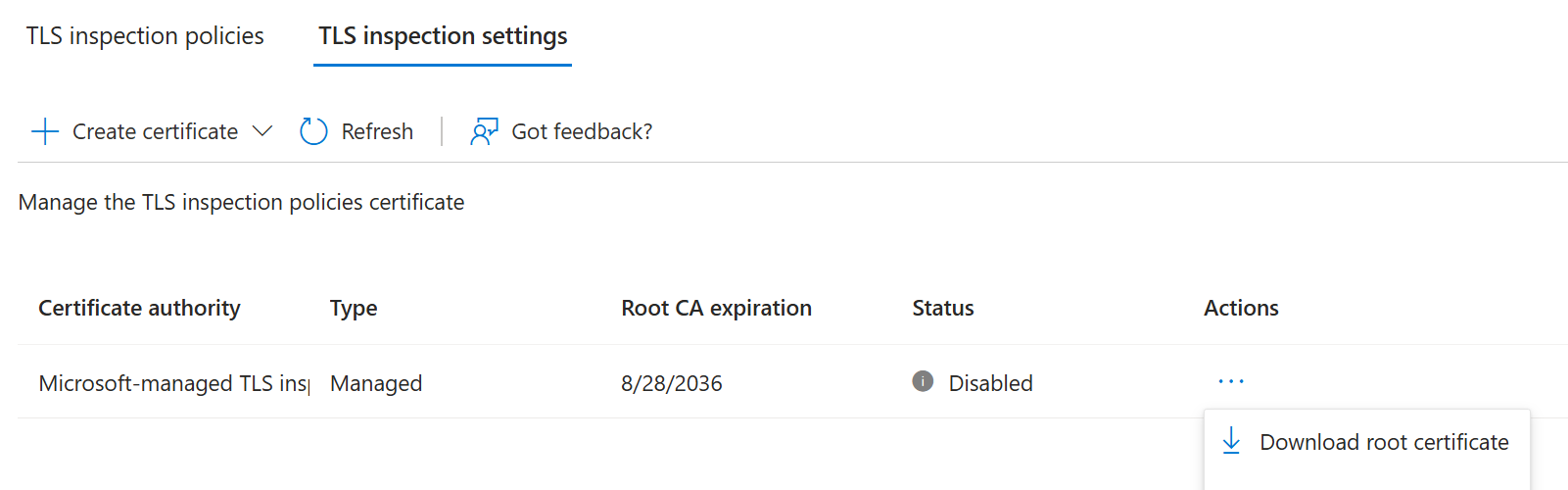Image resolution: width=1568 pixels, height=490 pixels.
Task: Click the 8/28/2036 expiration date cell
Action: (x=672, y=383)
